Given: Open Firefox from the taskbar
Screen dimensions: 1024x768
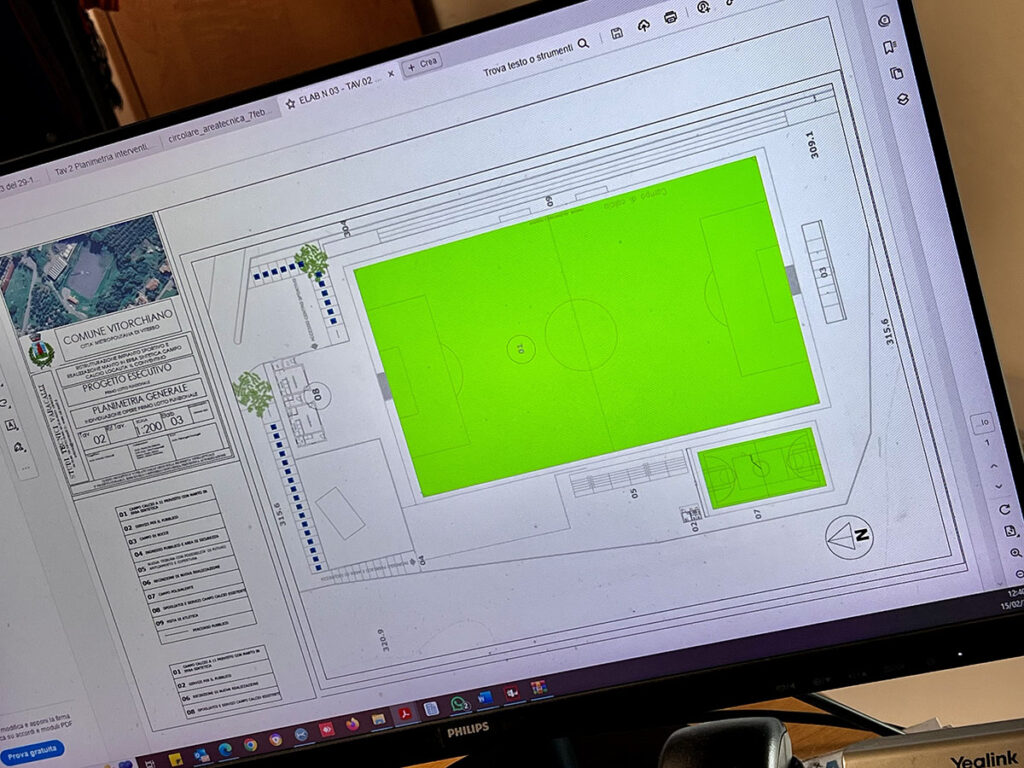Looking at the screenshot, I should click(353, 724).
